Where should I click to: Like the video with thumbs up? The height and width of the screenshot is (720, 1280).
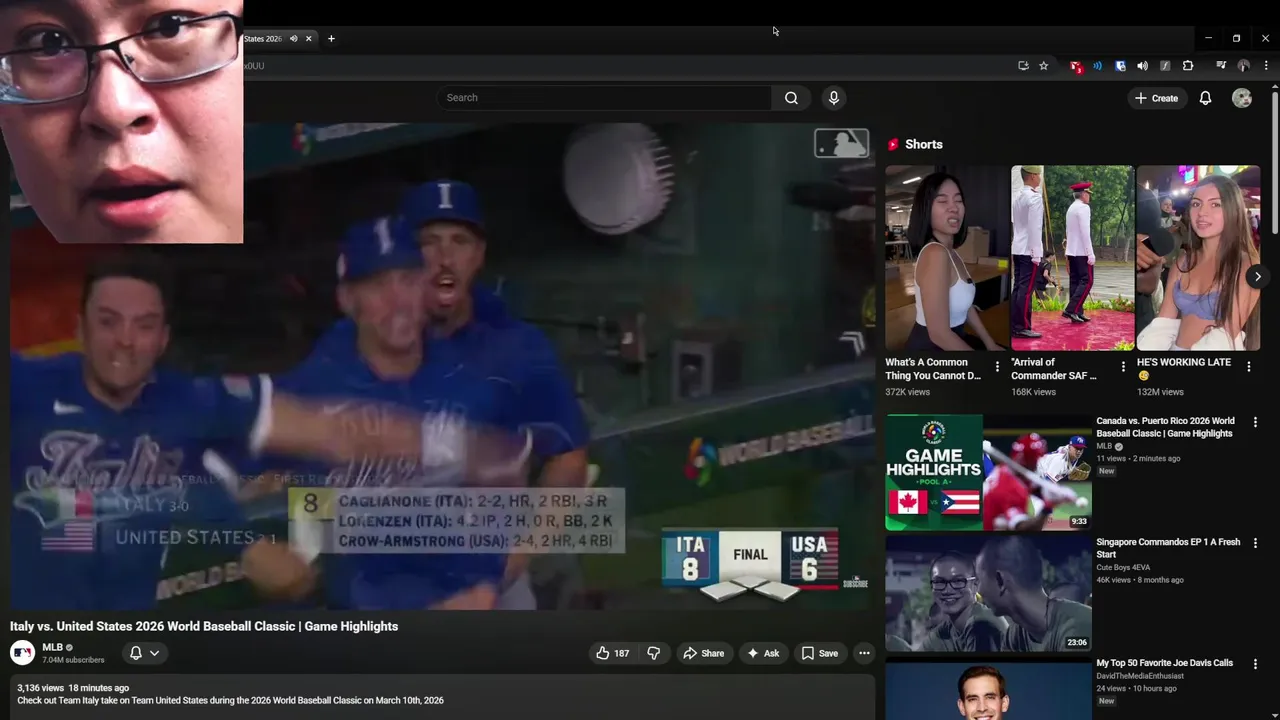[x=613, y=653]
